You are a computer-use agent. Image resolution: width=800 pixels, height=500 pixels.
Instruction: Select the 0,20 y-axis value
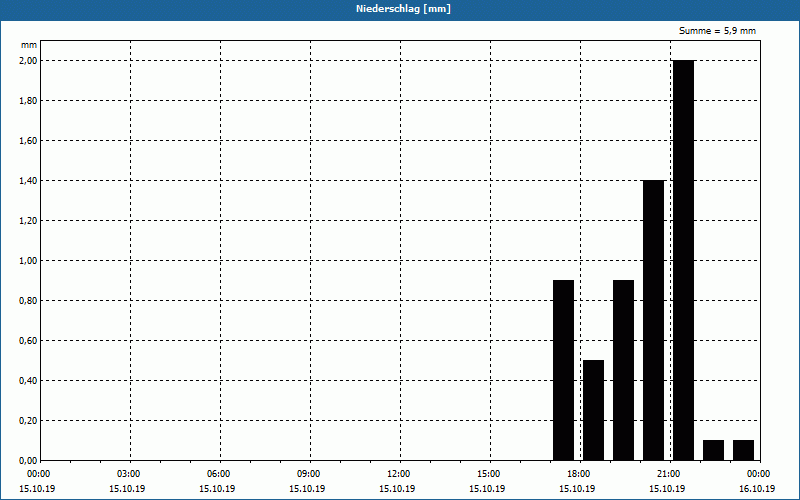28,421
